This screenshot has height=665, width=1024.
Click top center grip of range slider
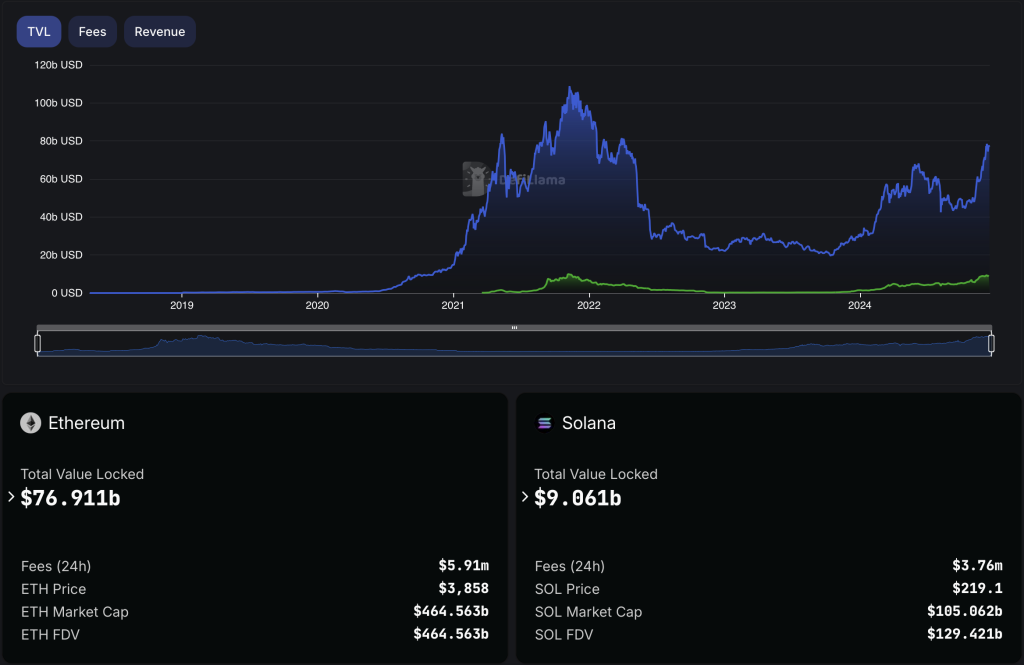(514, 328)
